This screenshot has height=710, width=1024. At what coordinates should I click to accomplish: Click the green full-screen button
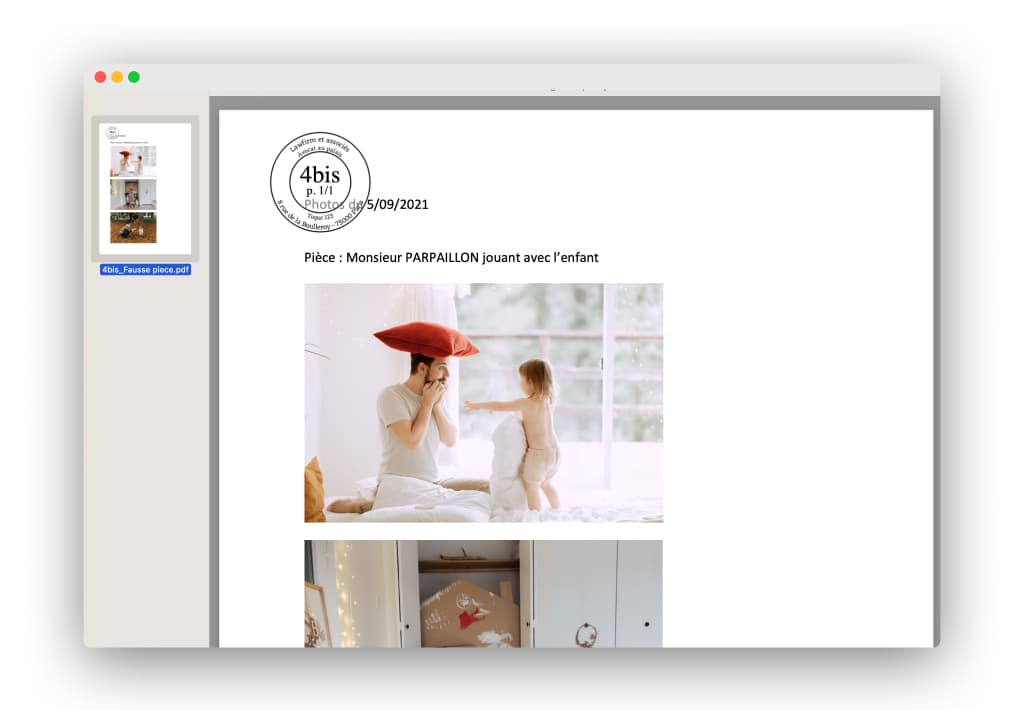click(x=134, y=77)
